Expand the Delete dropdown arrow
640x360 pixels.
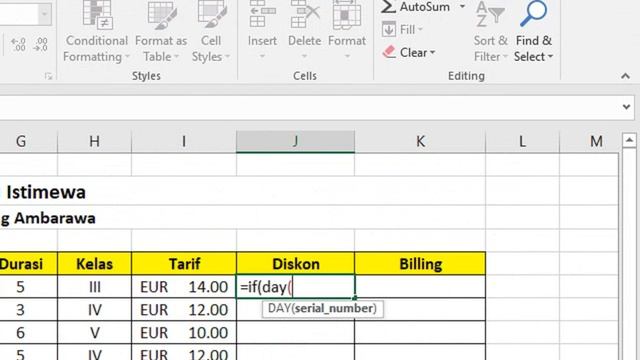coord(304,56)
